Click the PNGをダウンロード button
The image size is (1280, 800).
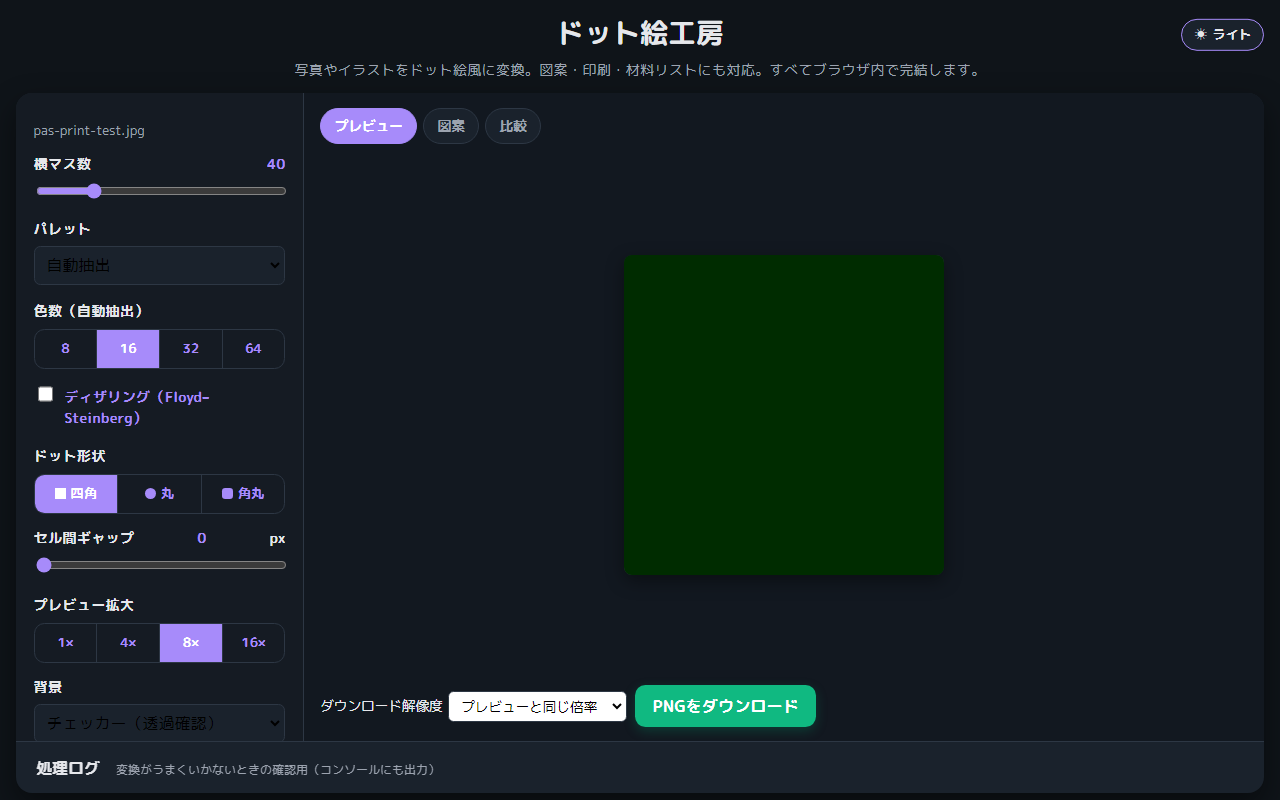[725, 706]
